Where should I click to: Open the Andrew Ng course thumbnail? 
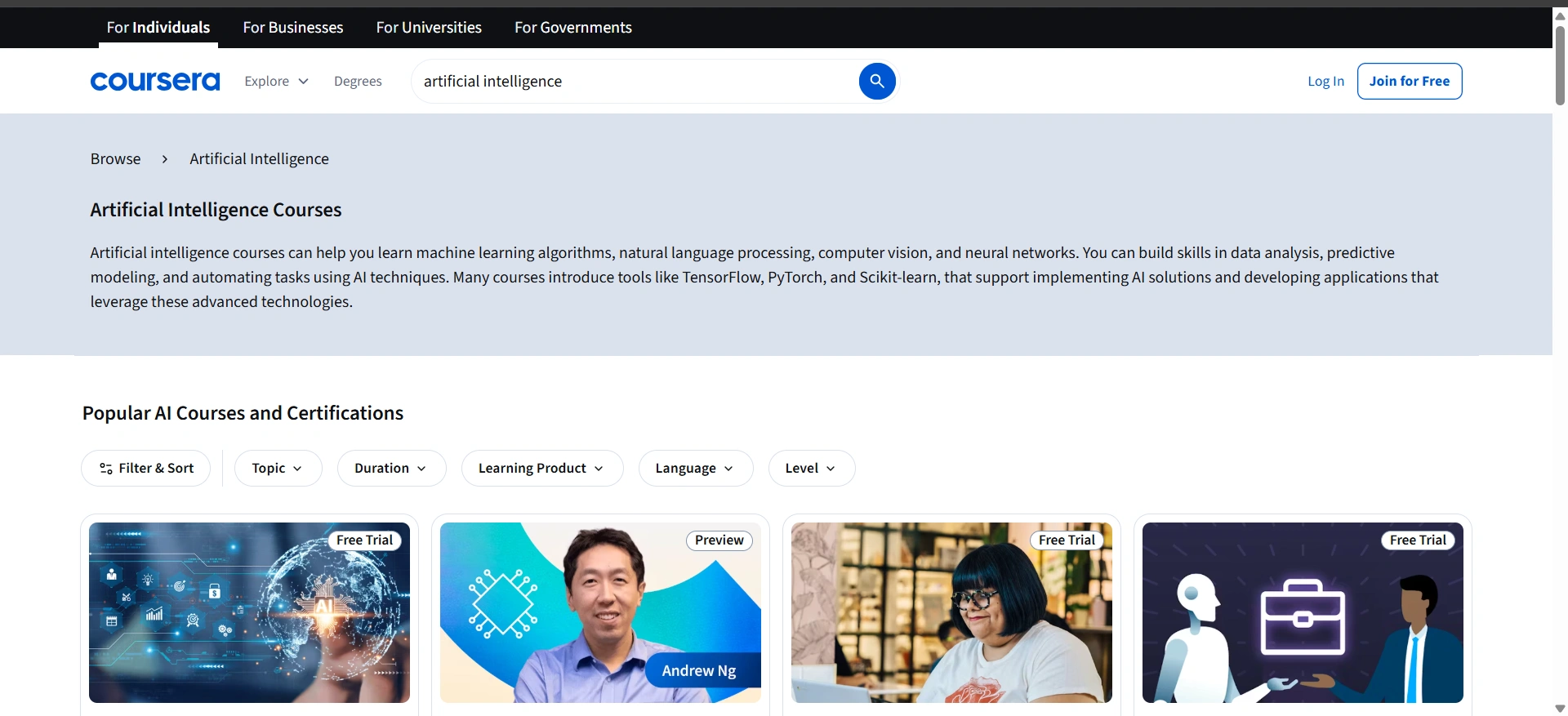[x=600, y=612]
